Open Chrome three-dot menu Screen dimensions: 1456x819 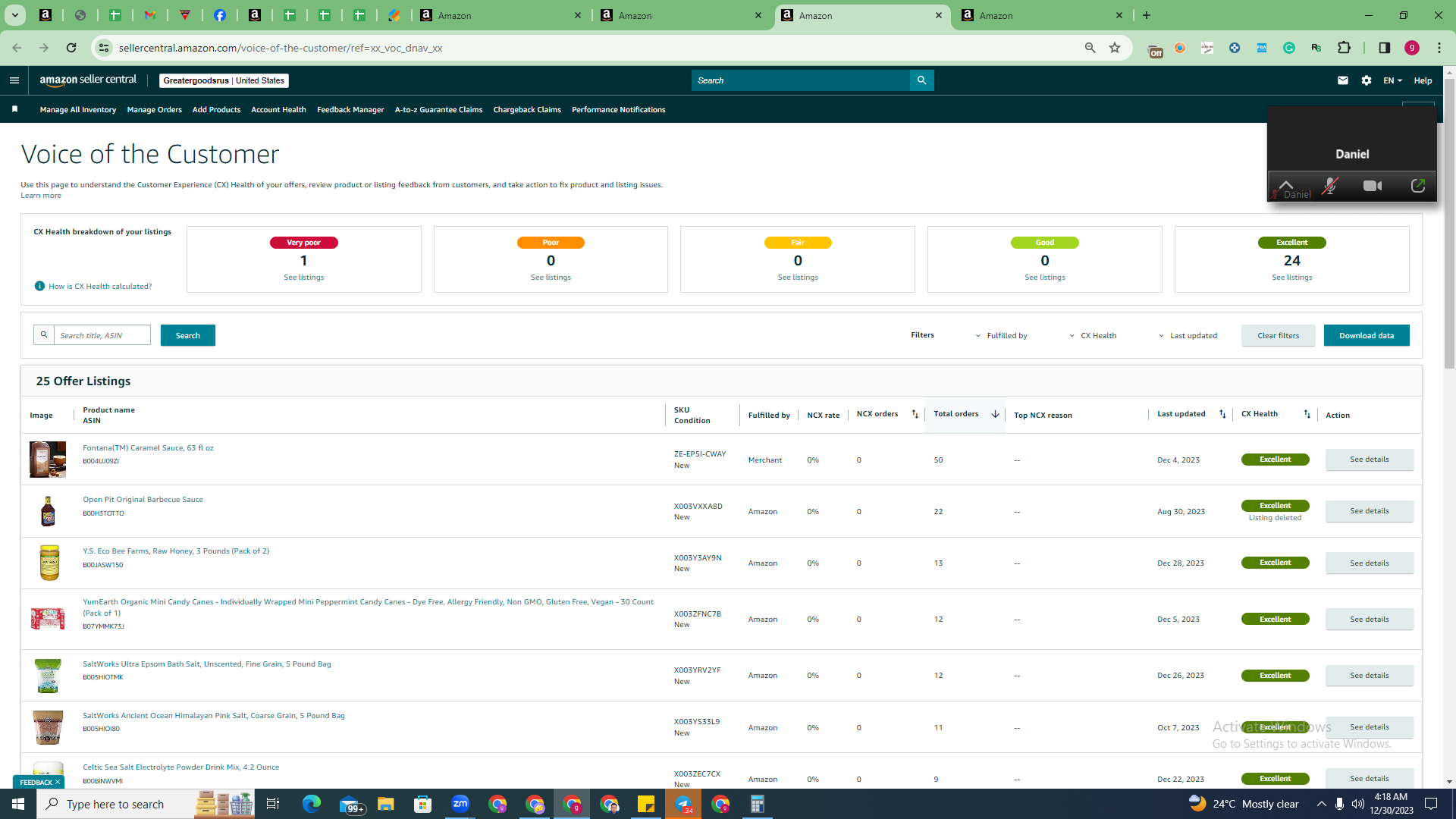(x=1439, y=48)
